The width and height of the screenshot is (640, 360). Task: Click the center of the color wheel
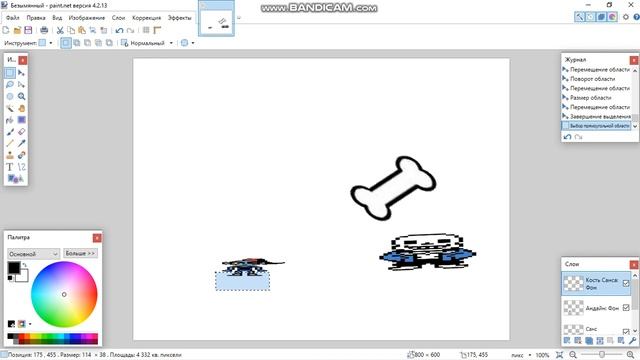click(64, 294)
